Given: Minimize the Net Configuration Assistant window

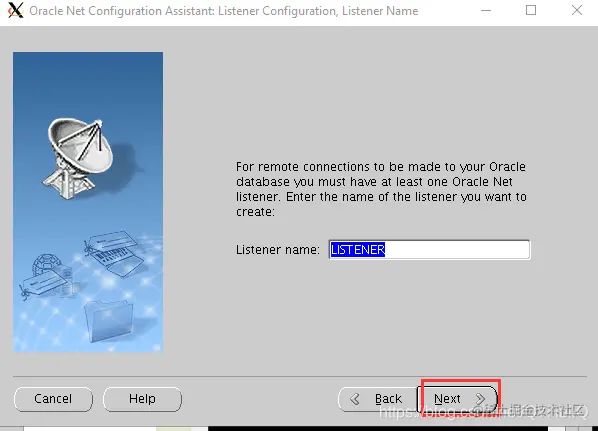Looking at the screenshot, I should (x=486, y=10).
